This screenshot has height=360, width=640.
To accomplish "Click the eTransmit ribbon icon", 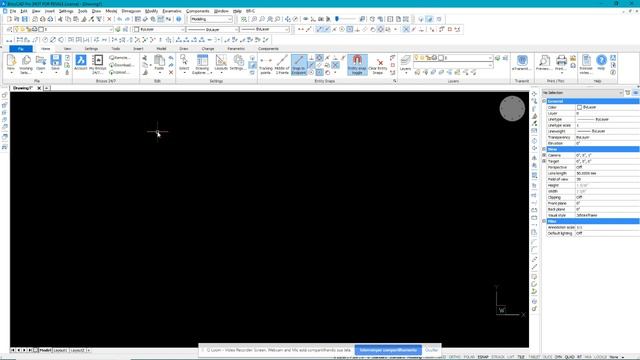I will 522,62.
